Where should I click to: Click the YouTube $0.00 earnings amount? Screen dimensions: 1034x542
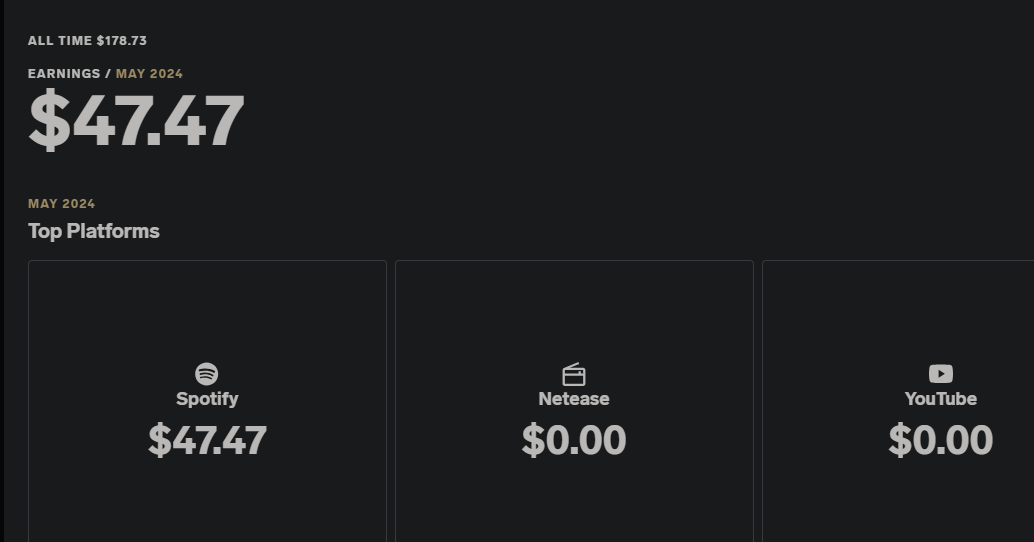coord(940,440)
